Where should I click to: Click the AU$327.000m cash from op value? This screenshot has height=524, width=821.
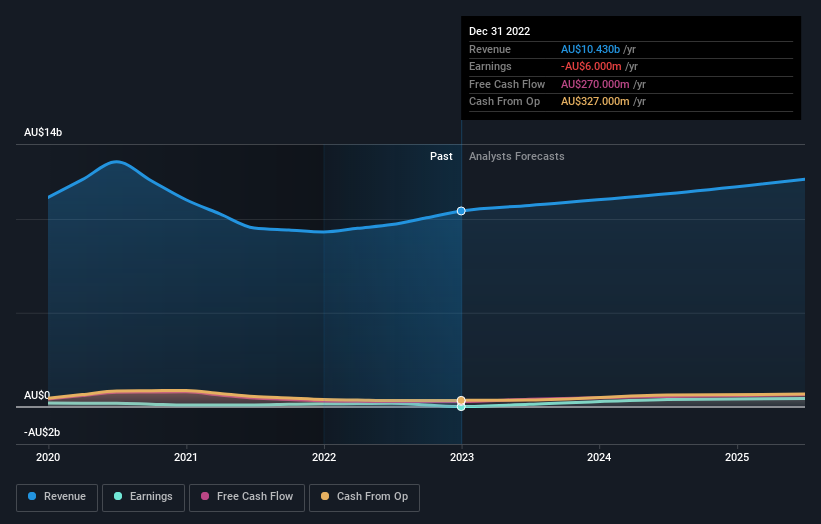point(595,102)
